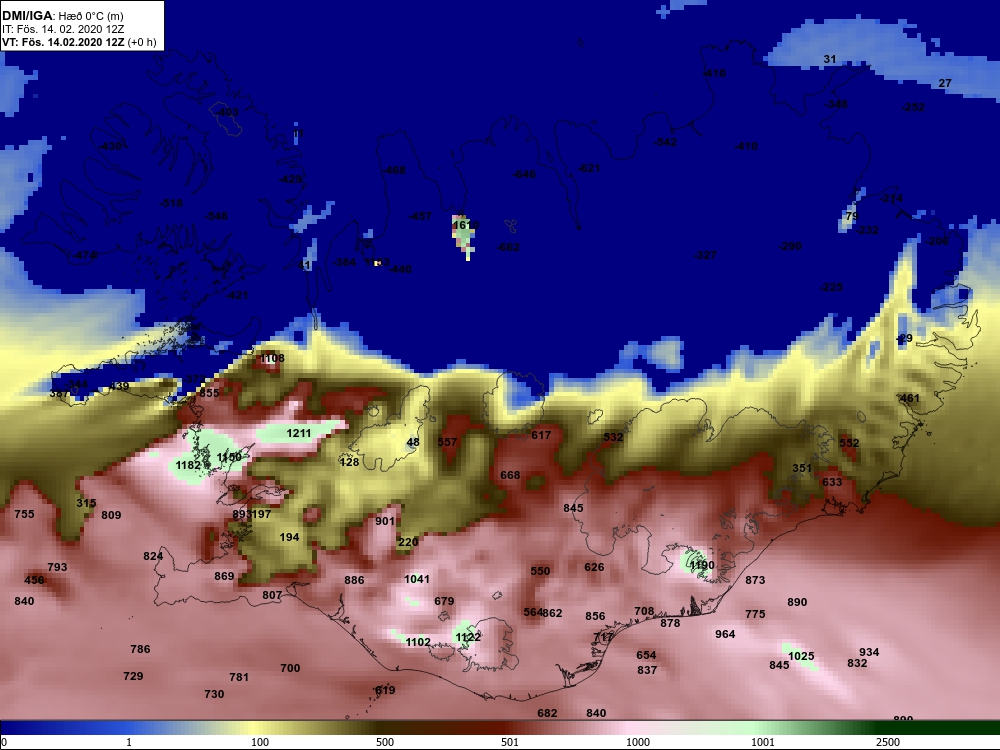This screenshot has width=1000, height=750.
Task: Click the legend label '1001'
Action: coord(762,742)
